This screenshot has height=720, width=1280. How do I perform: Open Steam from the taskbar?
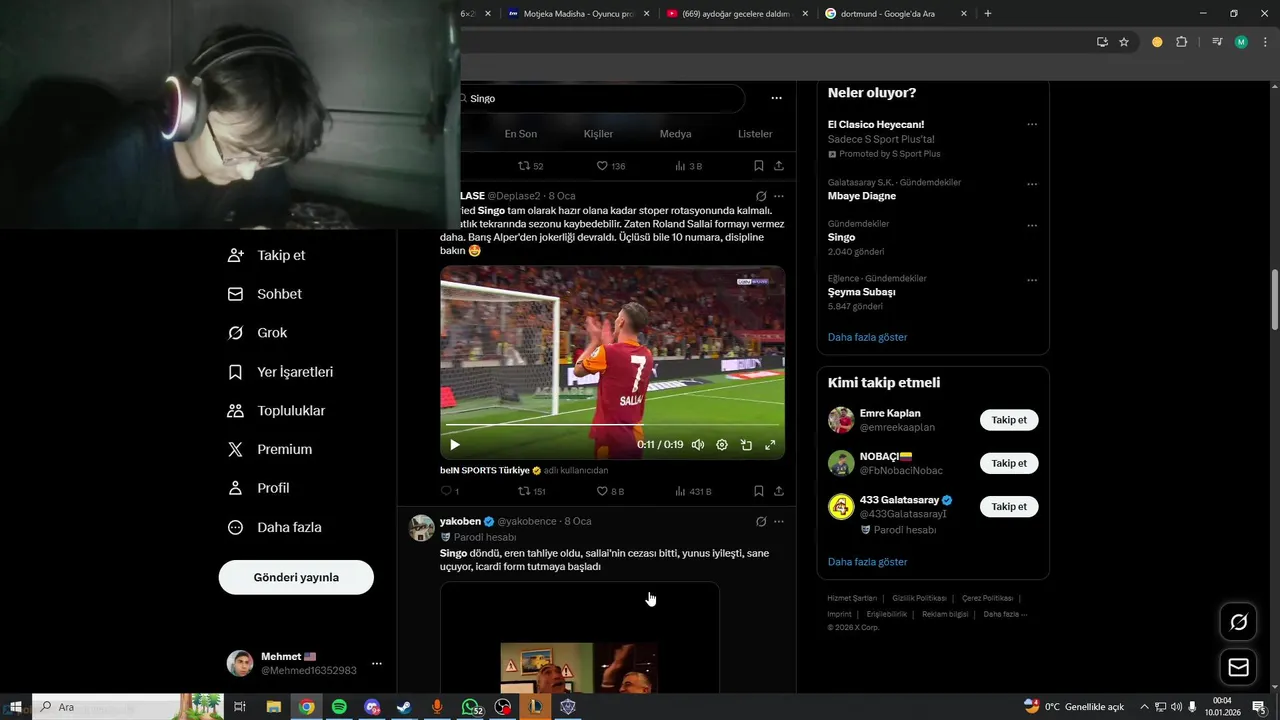pos(404,707)
